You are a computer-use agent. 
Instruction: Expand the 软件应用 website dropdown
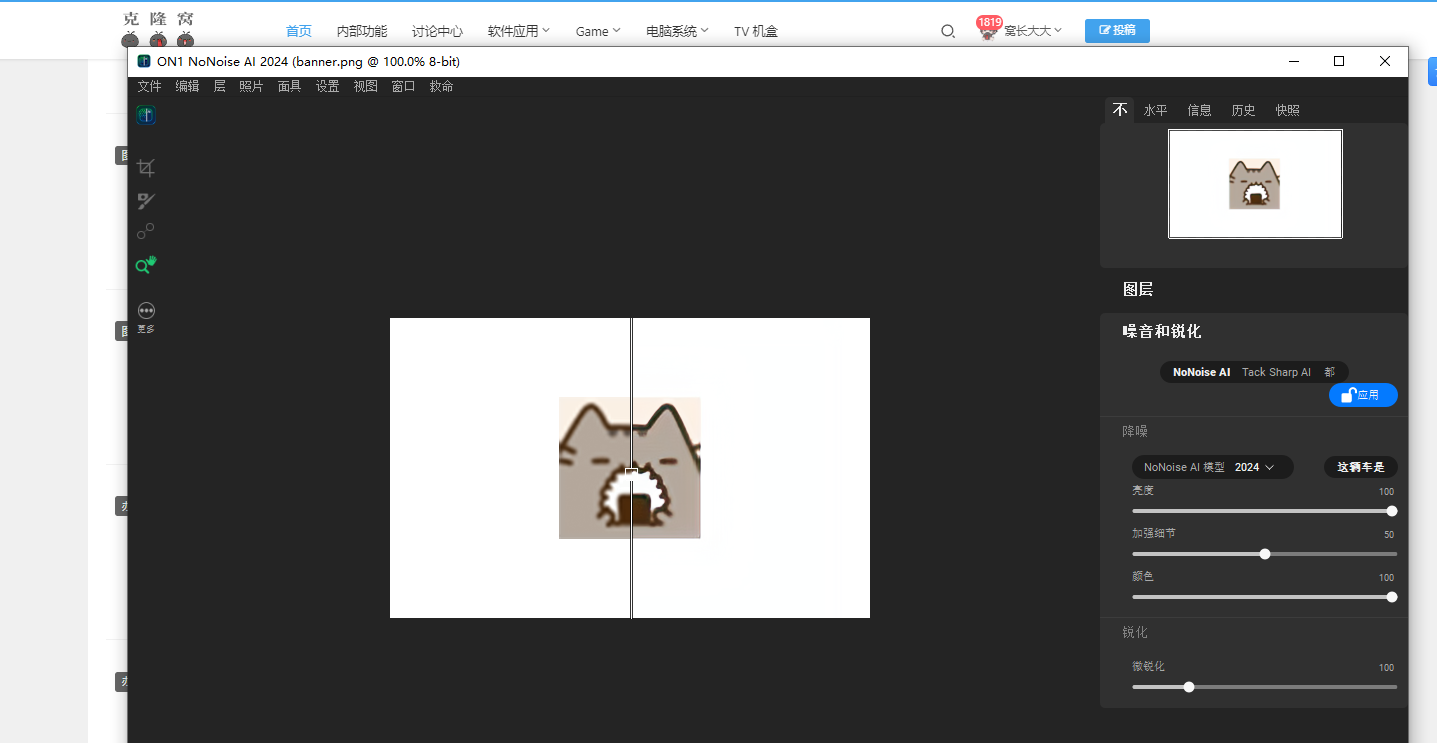518,31
